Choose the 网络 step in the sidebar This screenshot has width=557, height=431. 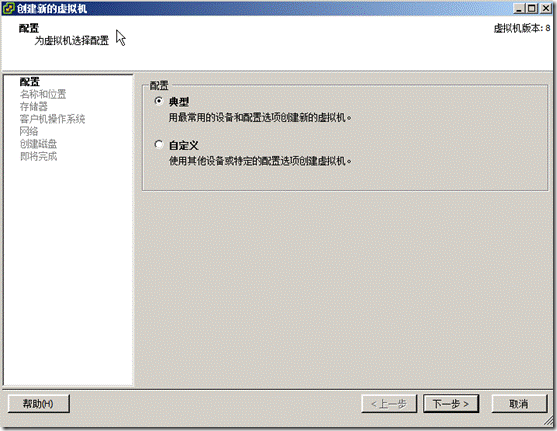point(29,131)
